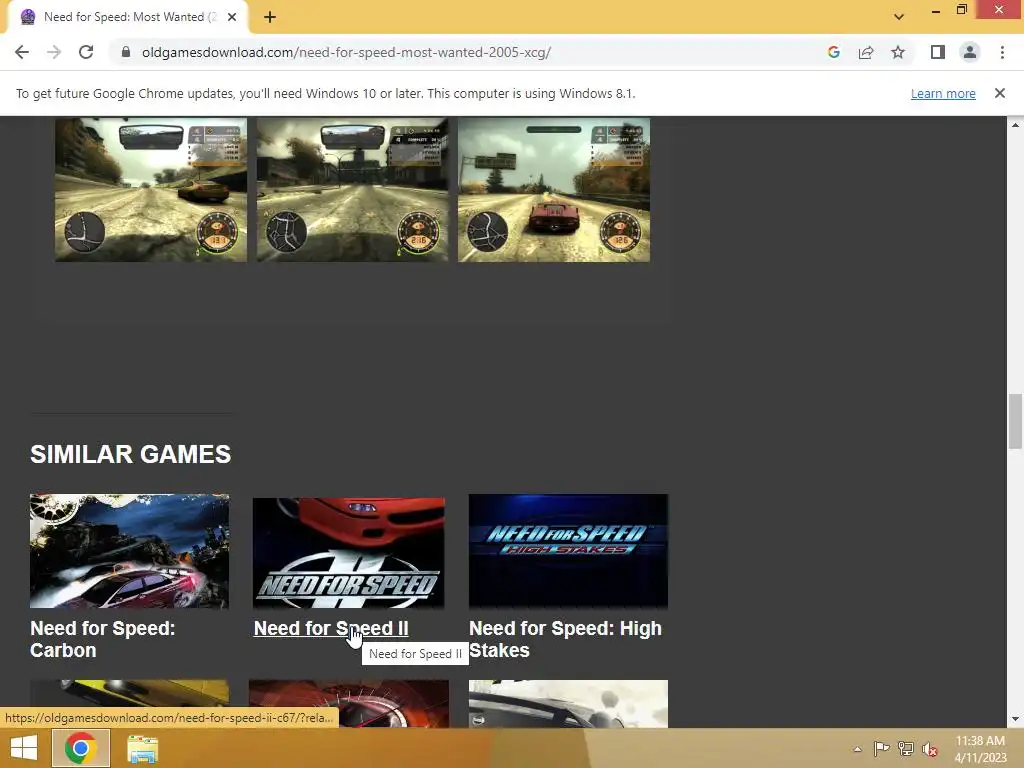
Task: Open the taskbar clock showing 11:38 AM
Action: 980,749
